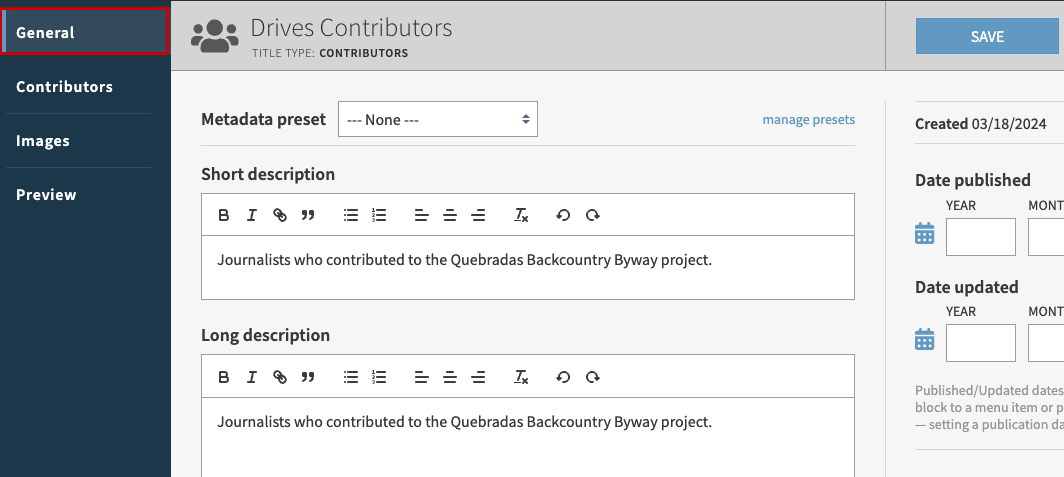The width and height of the screenshot is (1064, 477).
Task: Click blockquote icon in Long description toolbar
Action: [308, 377]
